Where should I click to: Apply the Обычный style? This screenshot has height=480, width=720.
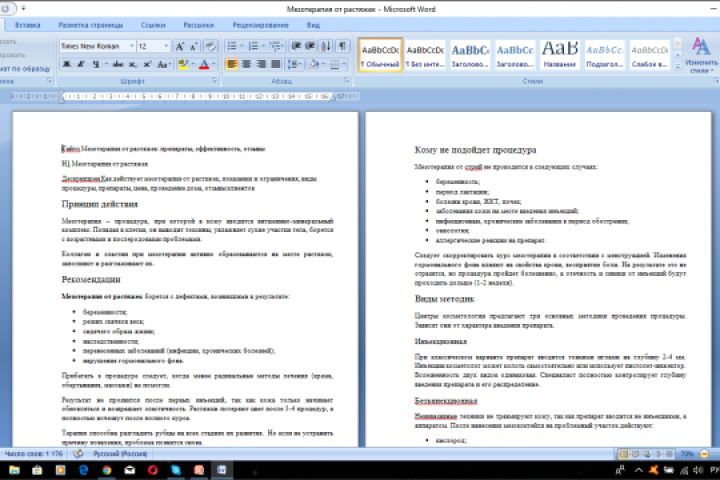tap(380, 55)
